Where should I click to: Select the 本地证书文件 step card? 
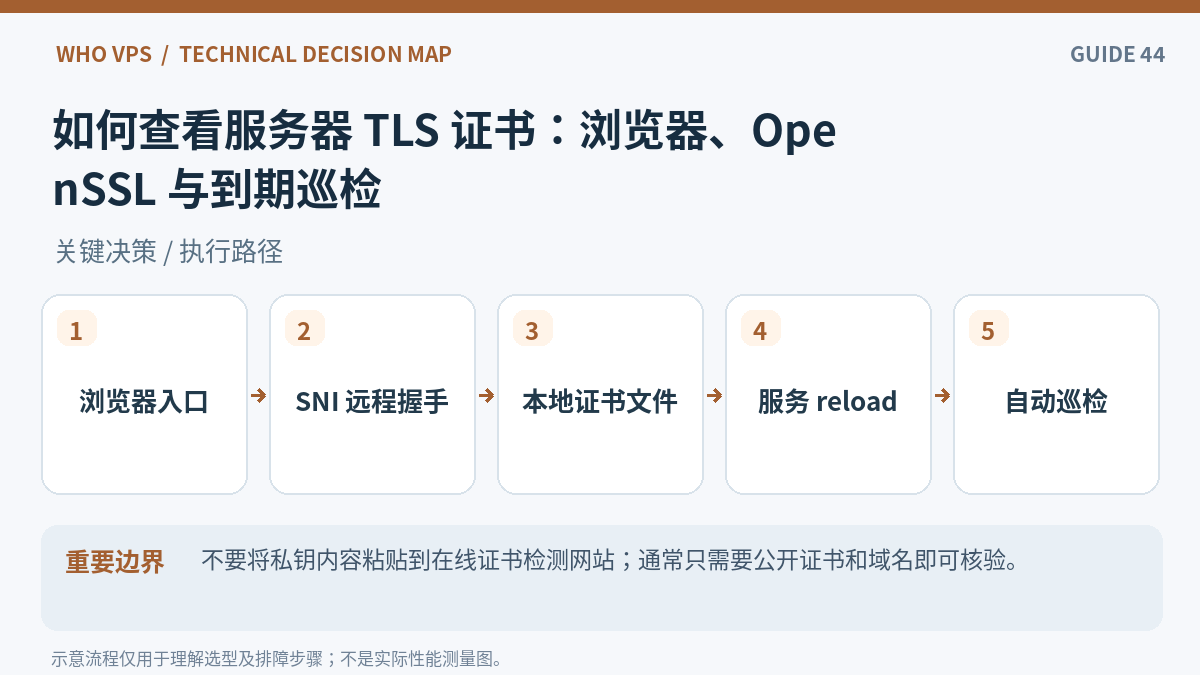pyautogui.click(x=600, y=394)
